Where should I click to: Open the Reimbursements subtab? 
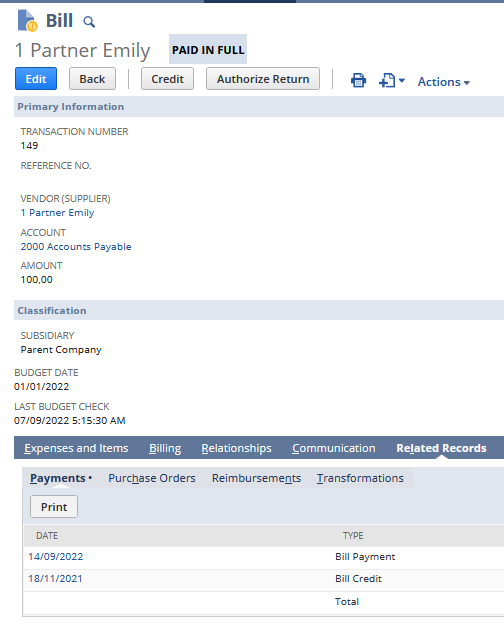256,478
